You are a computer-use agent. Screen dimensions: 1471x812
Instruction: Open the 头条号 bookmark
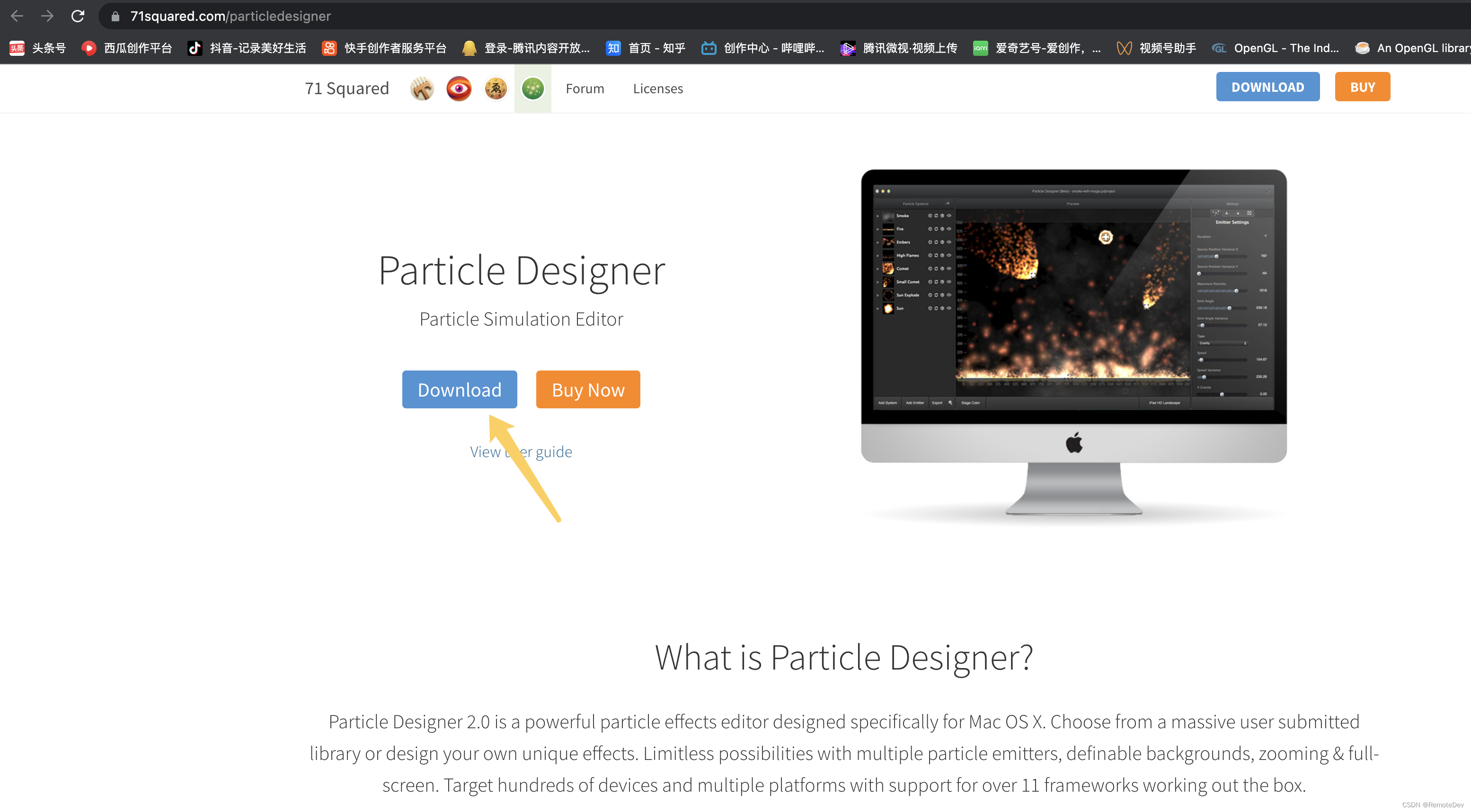(38, 48)
